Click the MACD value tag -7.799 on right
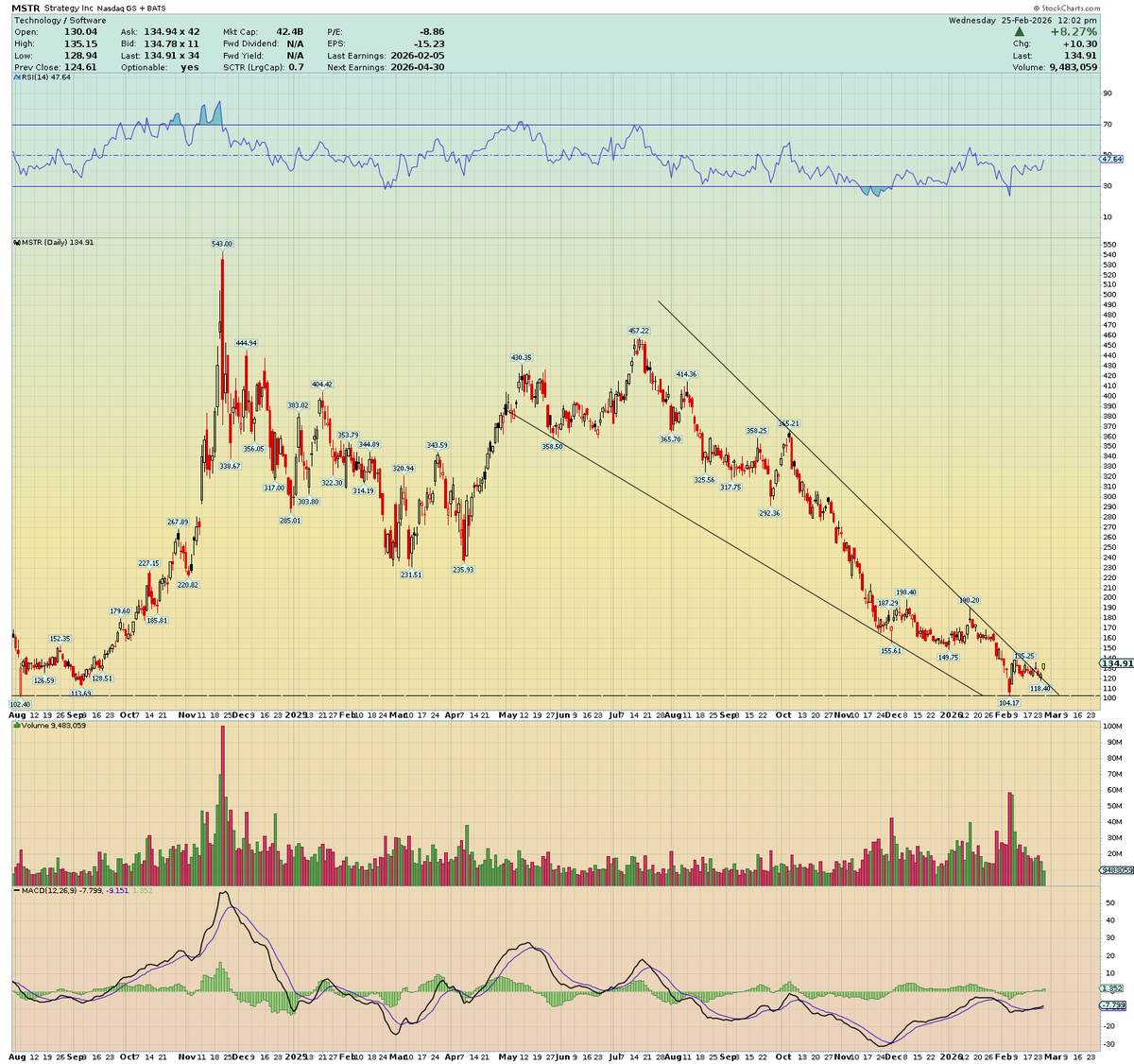 point(1112,1005)
